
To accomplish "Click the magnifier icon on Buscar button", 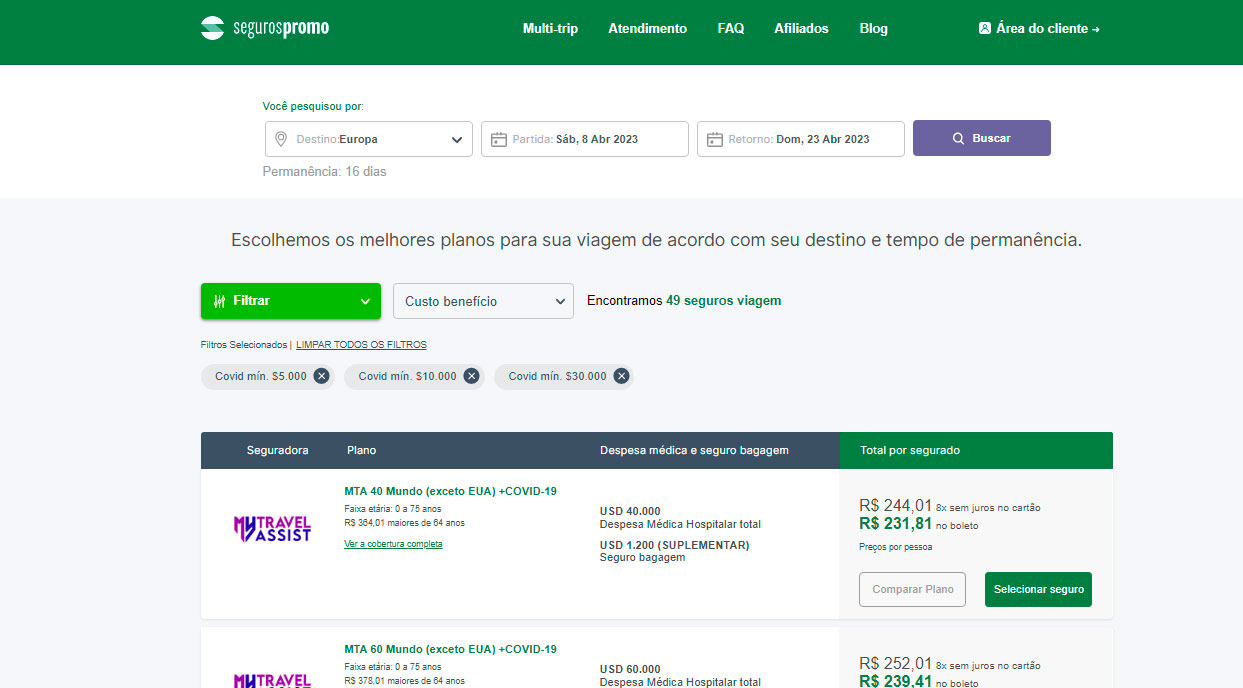I will tap(958, 138).
